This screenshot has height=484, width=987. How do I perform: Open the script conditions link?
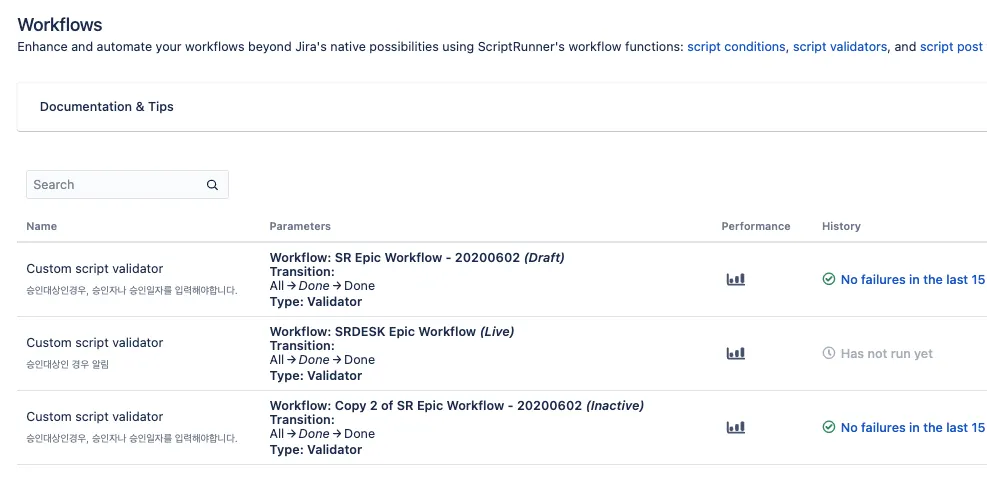click(x=736, y=47)
